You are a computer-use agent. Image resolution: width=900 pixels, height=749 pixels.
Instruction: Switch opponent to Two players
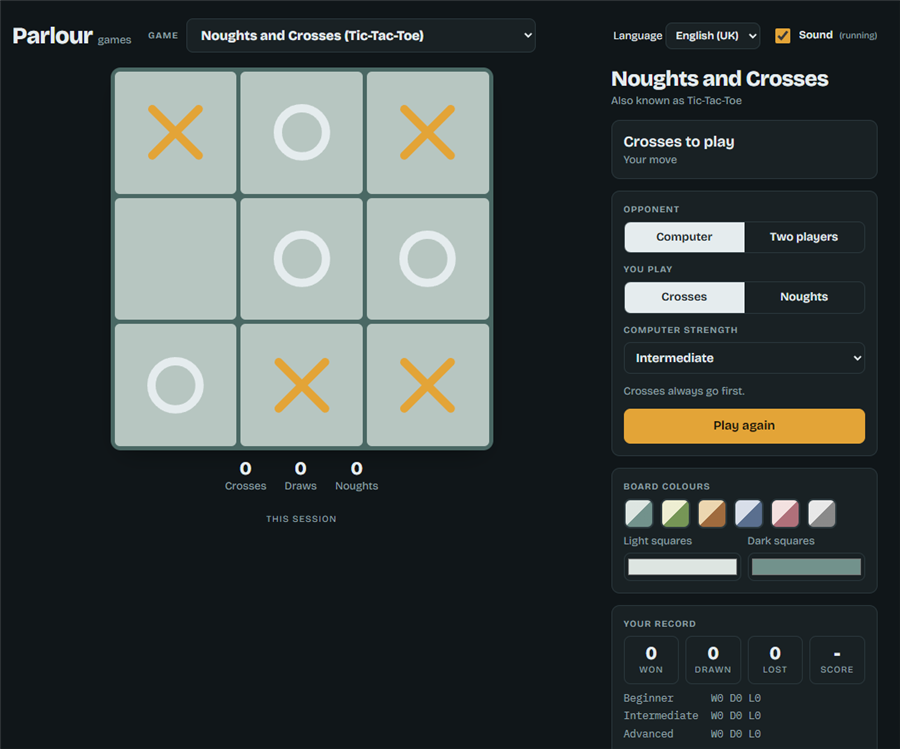coord(804,237)
